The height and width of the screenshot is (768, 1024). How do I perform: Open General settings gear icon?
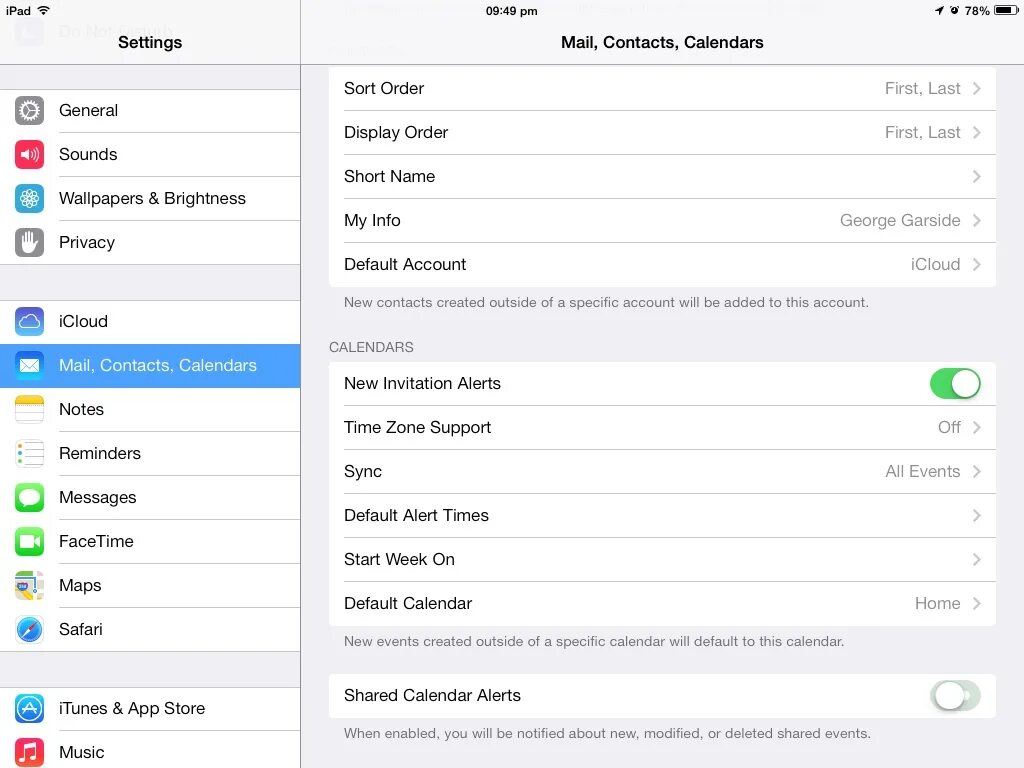click(x=29, y=110)
